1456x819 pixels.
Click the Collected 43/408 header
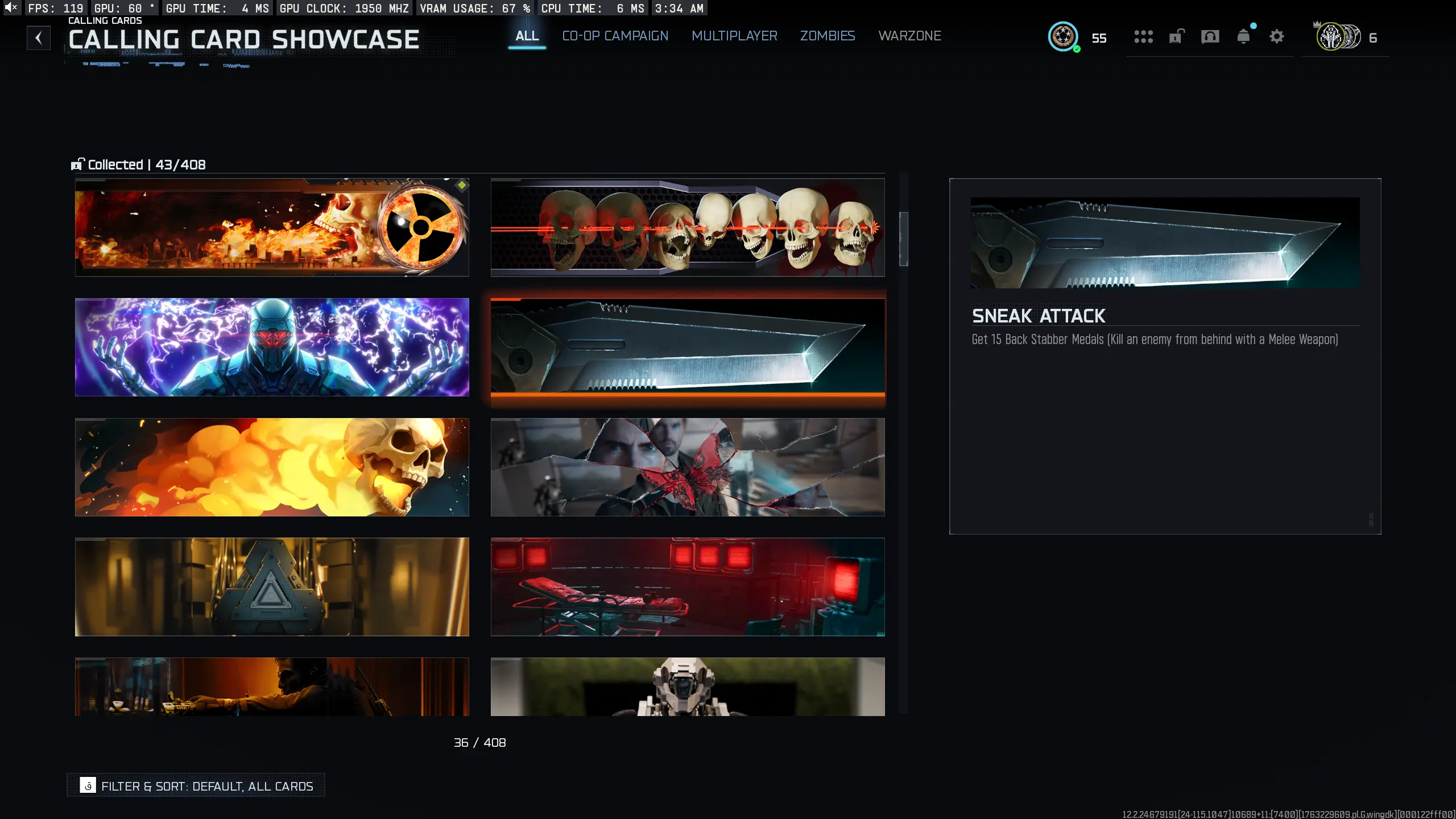(x=138, y=165)
